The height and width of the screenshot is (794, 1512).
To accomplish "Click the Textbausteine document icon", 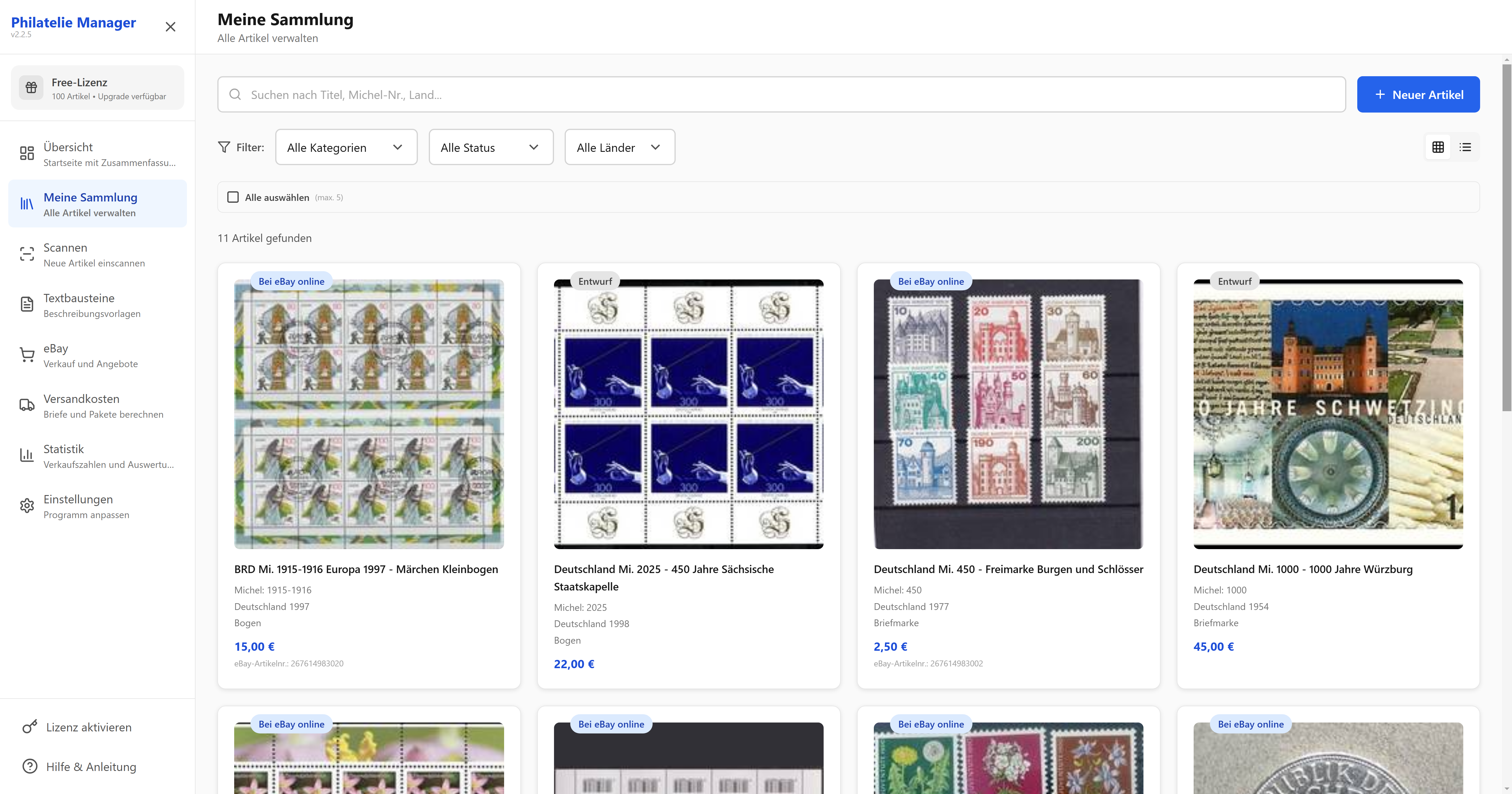I will [x=27, y=304].
